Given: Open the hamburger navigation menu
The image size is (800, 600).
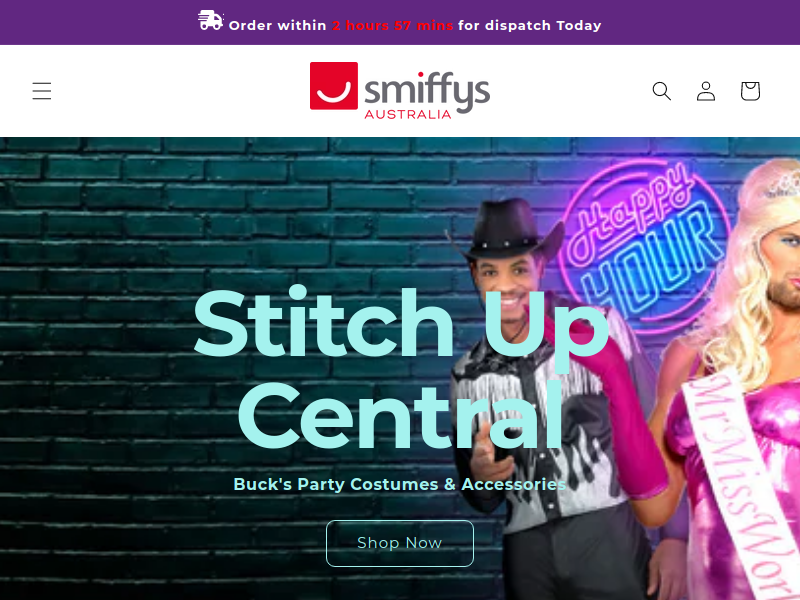Looking at the screenshot, I should click(42, 91).
